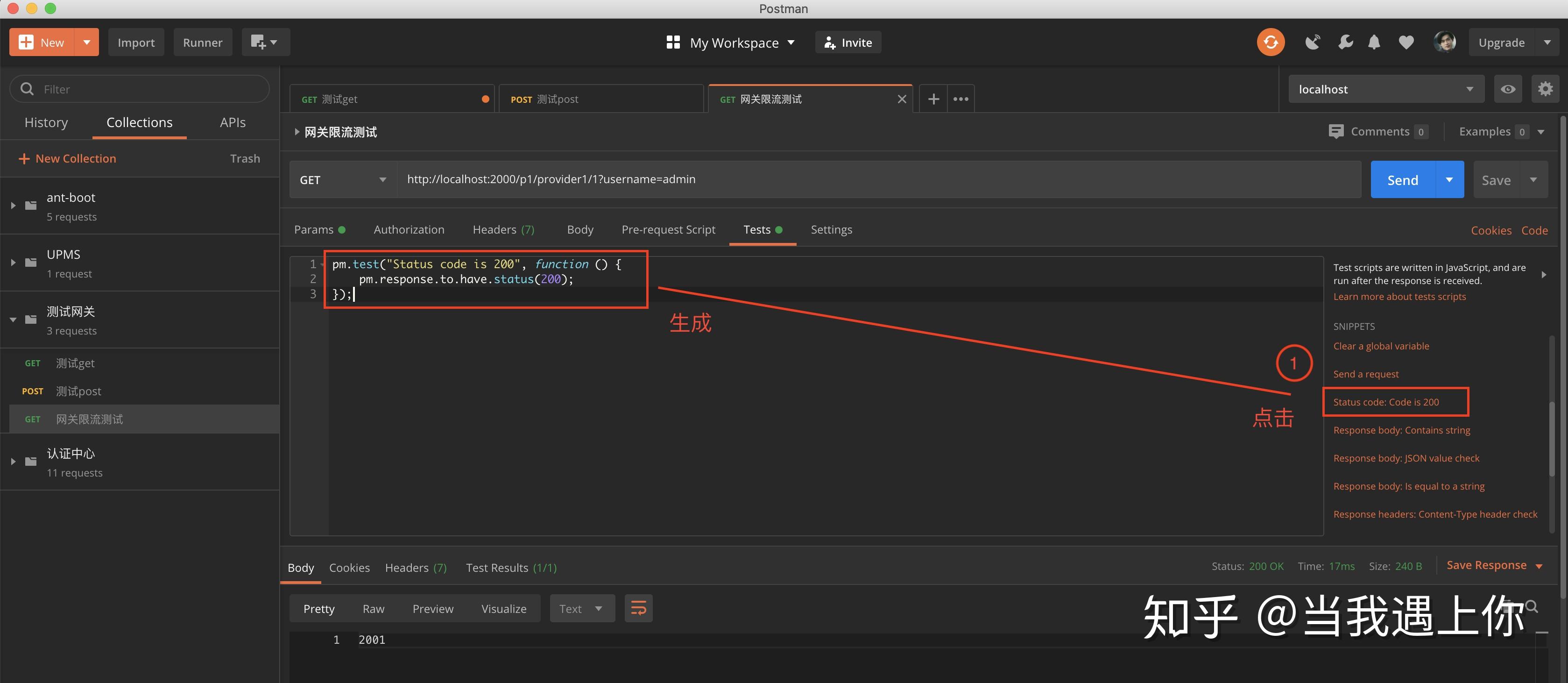Click the ant-boot collection folder icon
The width and height of the screenshot is (1568, 683).
[31, 206]
